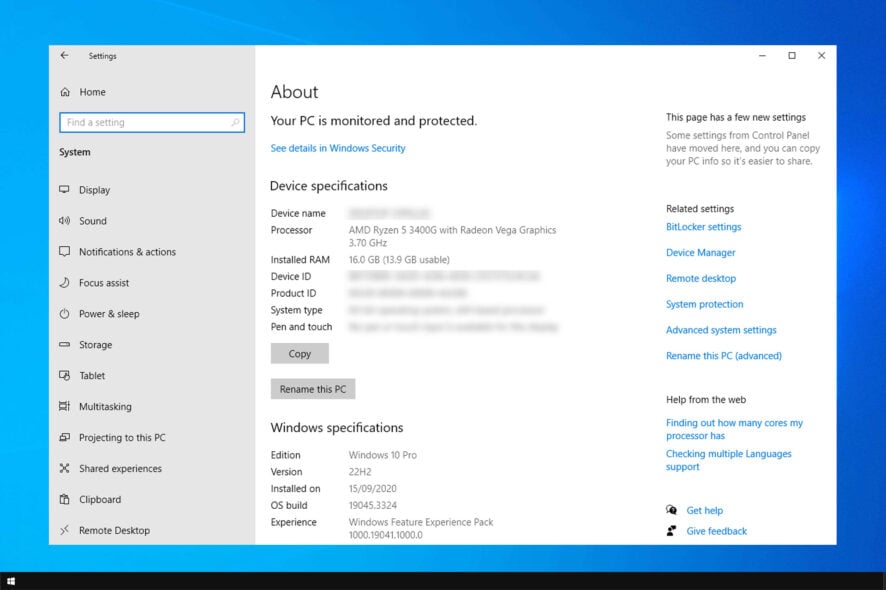This screenshot has height=590, width=886.
Task: Click the Clipboard icon
Action: 64,499
